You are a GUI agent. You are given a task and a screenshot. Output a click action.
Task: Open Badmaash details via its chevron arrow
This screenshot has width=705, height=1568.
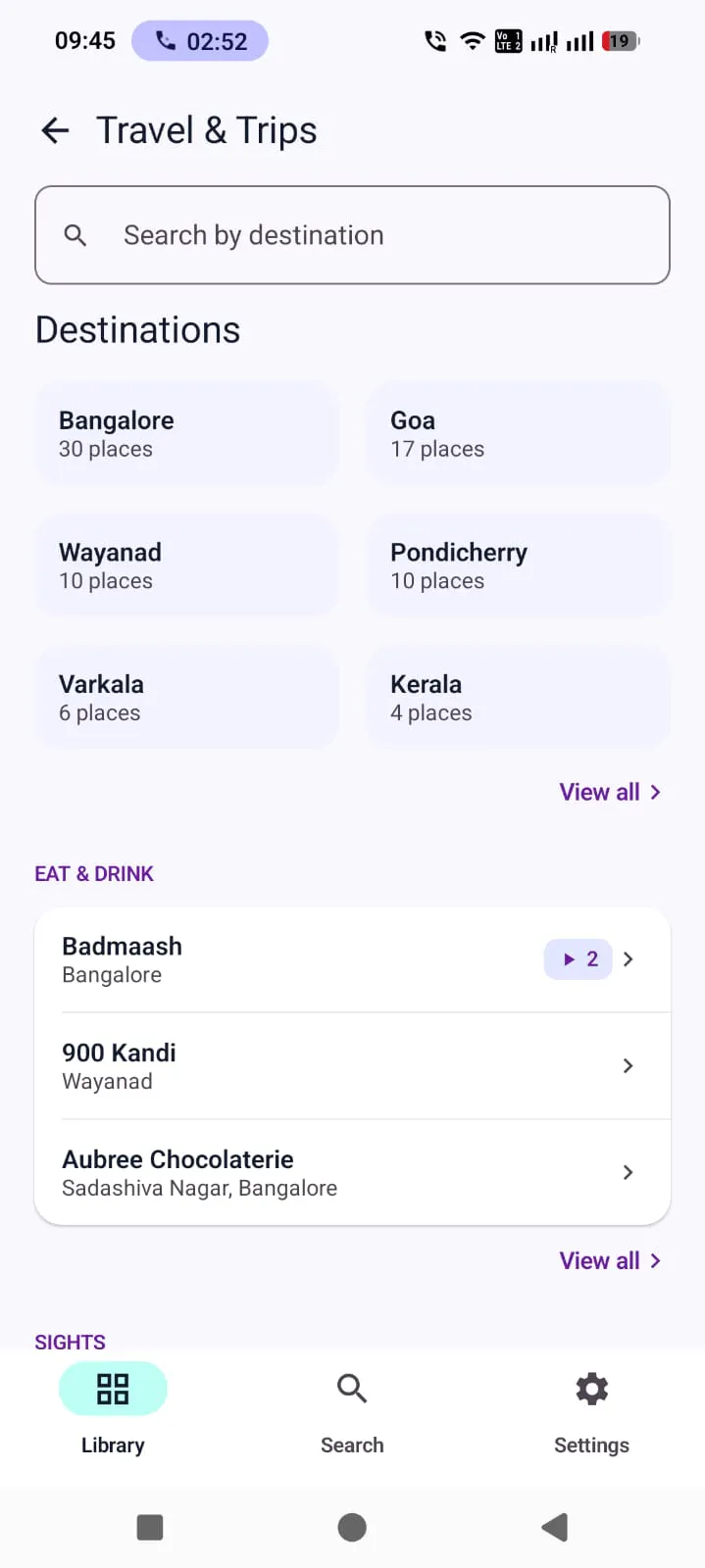coord(629,959)
